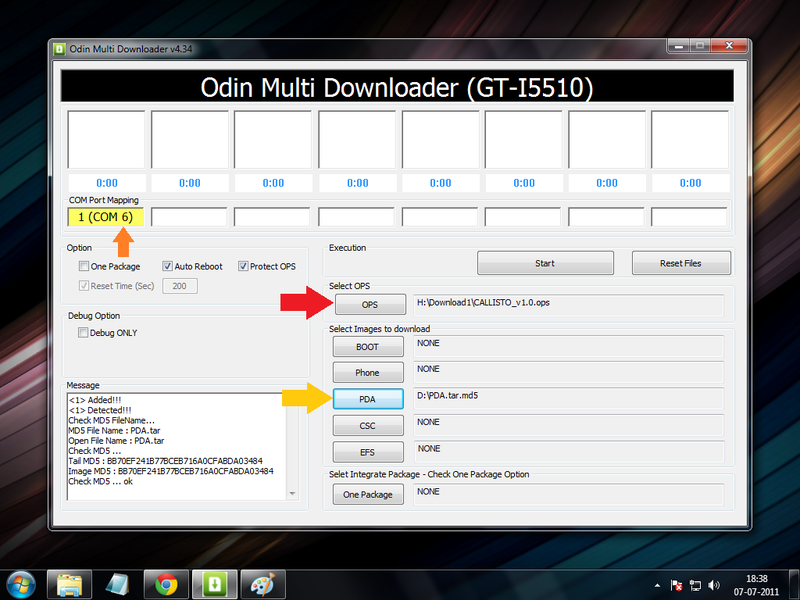Click the Windows Start orb
Image resolution: width=800 pixels, height=600 pixels.
tap(22, 582)
